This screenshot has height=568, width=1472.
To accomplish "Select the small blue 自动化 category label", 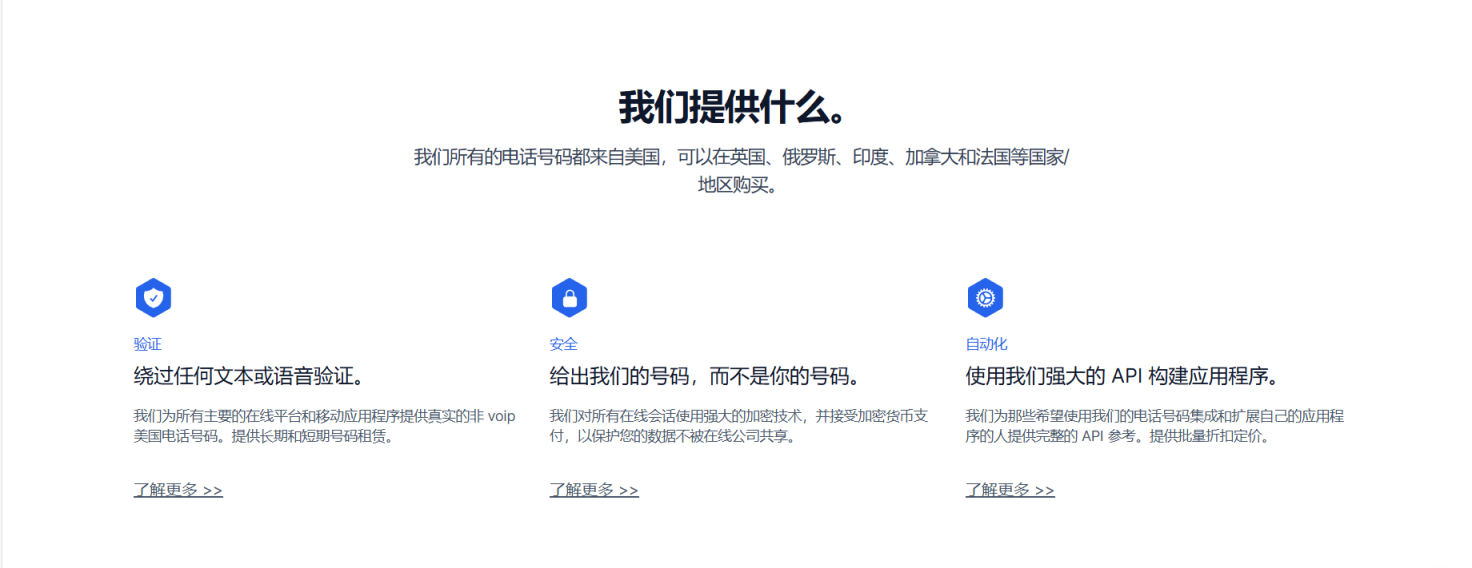I will pyautogui.click(x=986, y=344).
